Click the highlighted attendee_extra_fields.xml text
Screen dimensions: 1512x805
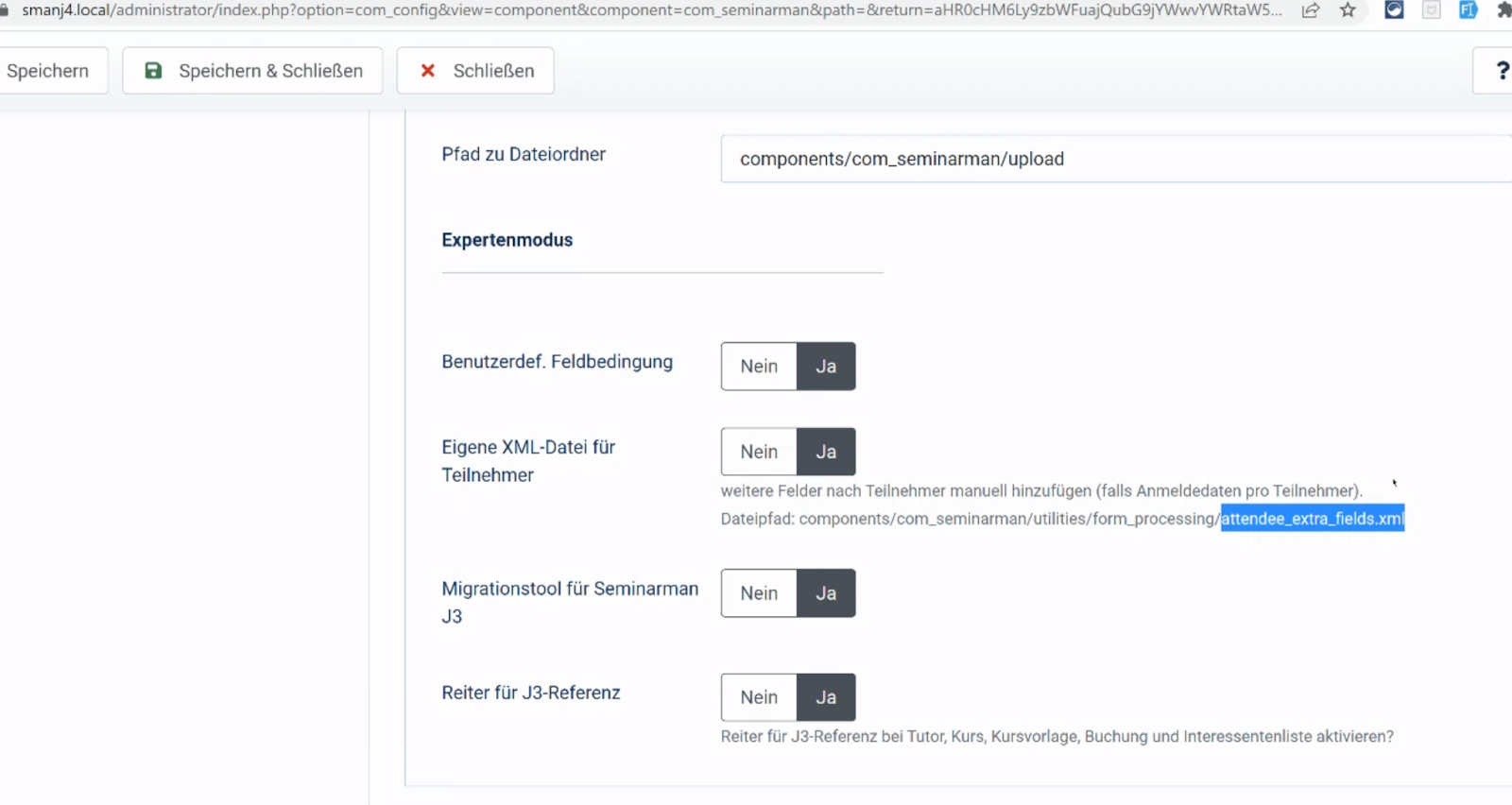tap(1313, 519)
